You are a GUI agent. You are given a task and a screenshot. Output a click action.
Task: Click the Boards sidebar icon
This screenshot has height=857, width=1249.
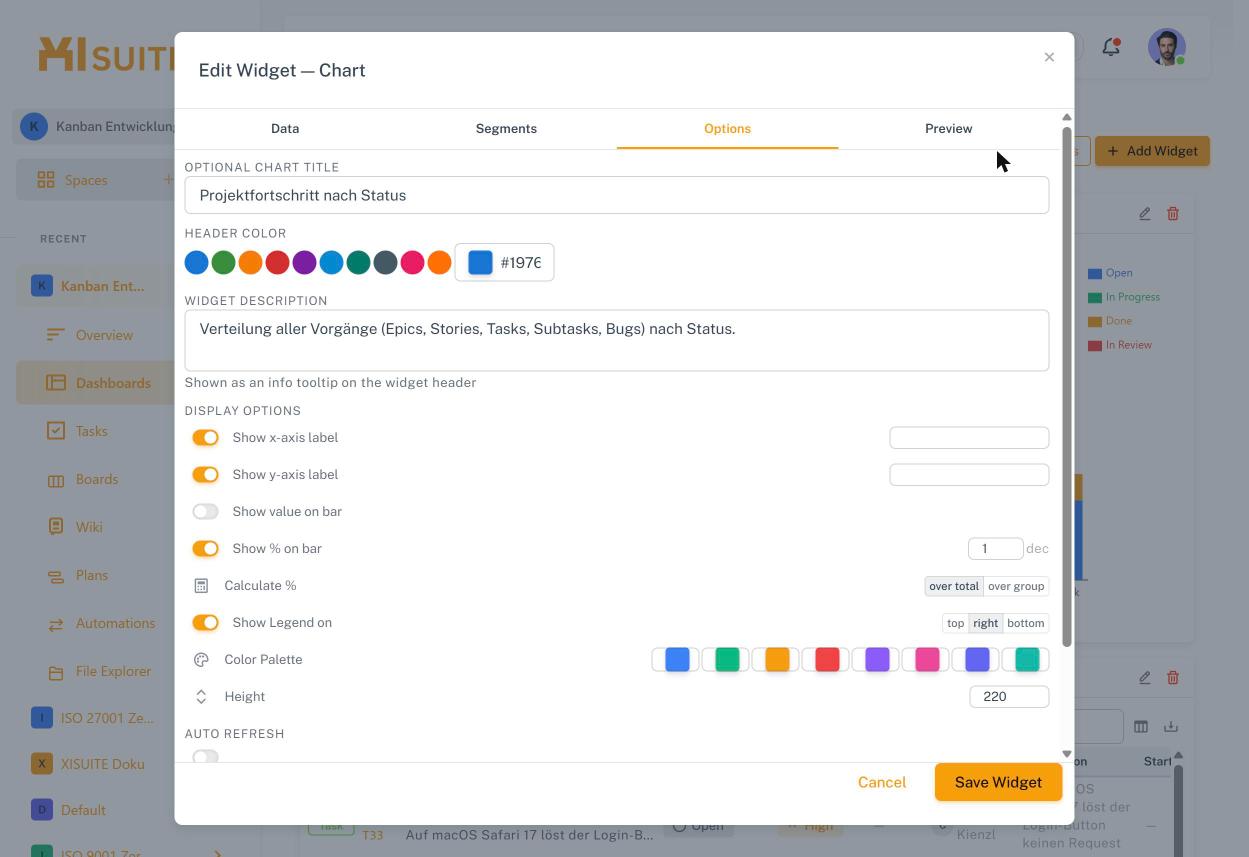56,479
